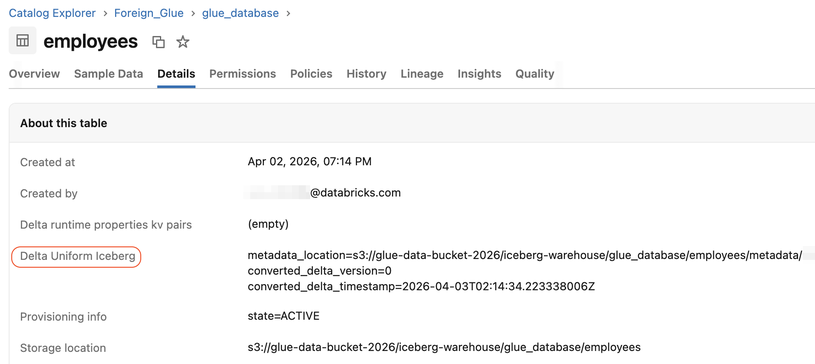
Task: Select the converted_delta_version=0 line
Action: click(x=320, y=271)
